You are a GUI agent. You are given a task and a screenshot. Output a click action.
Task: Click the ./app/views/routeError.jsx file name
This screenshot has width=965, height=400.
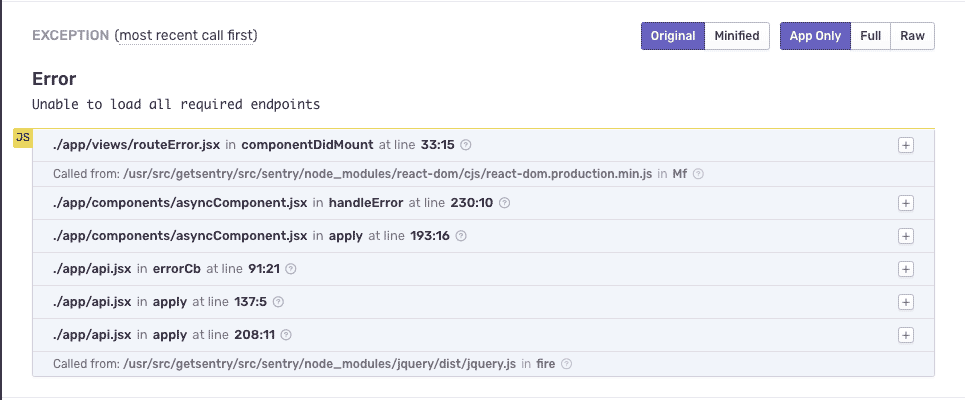pos(137,145)
